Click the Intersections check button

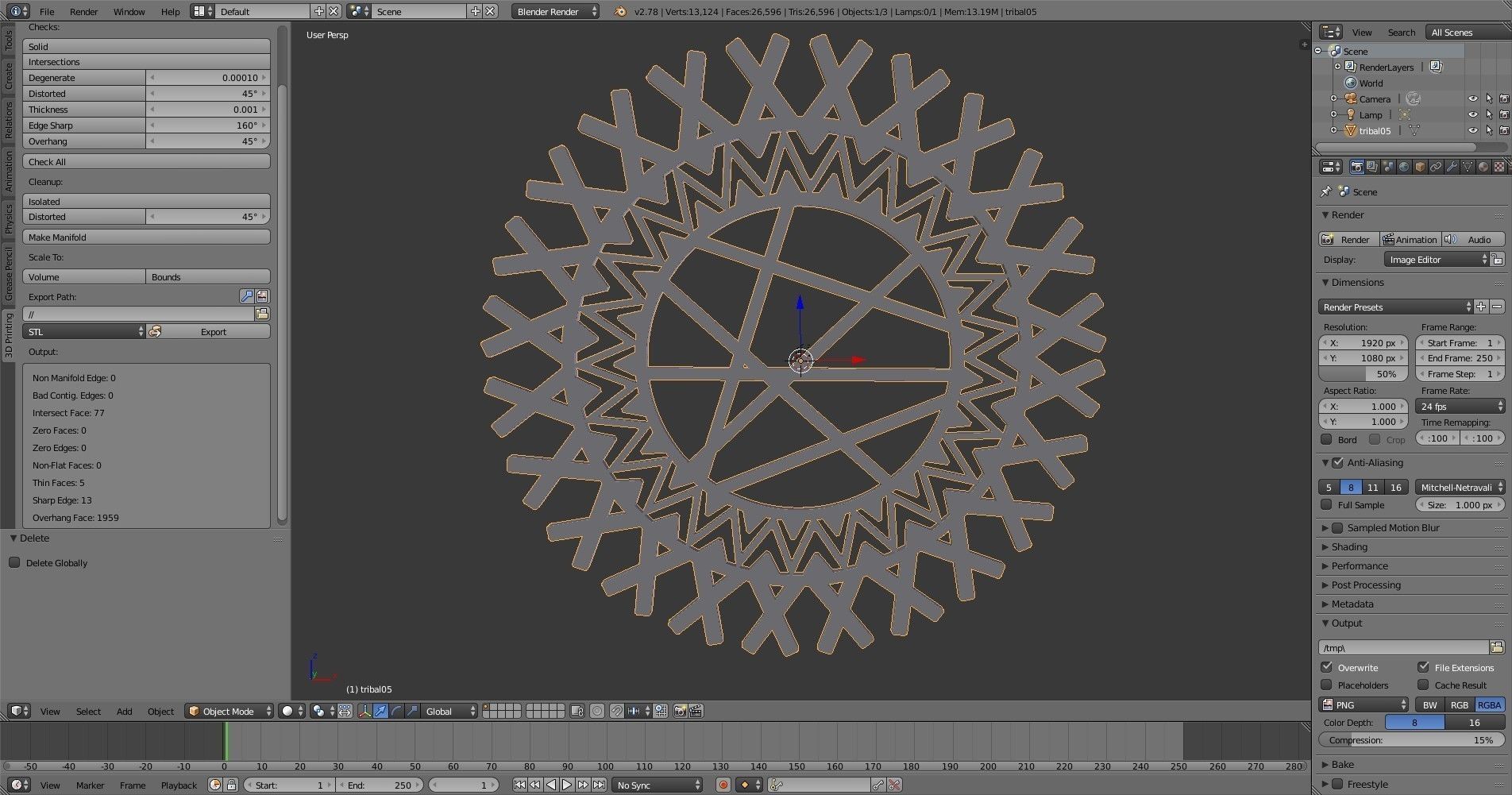click(146, 61)
